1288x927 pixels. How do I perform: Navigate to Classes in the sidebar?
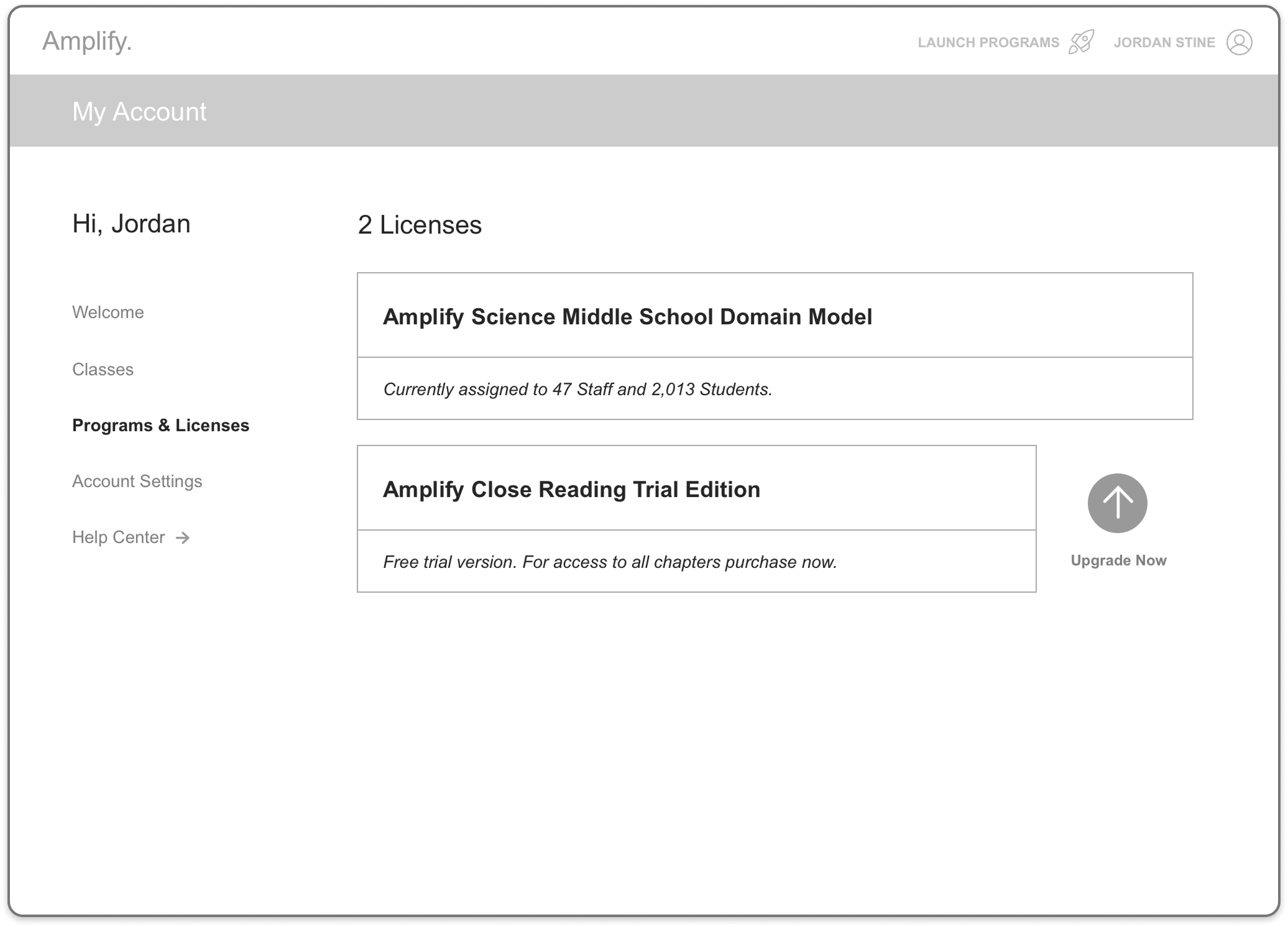click(x=103, y=370)
